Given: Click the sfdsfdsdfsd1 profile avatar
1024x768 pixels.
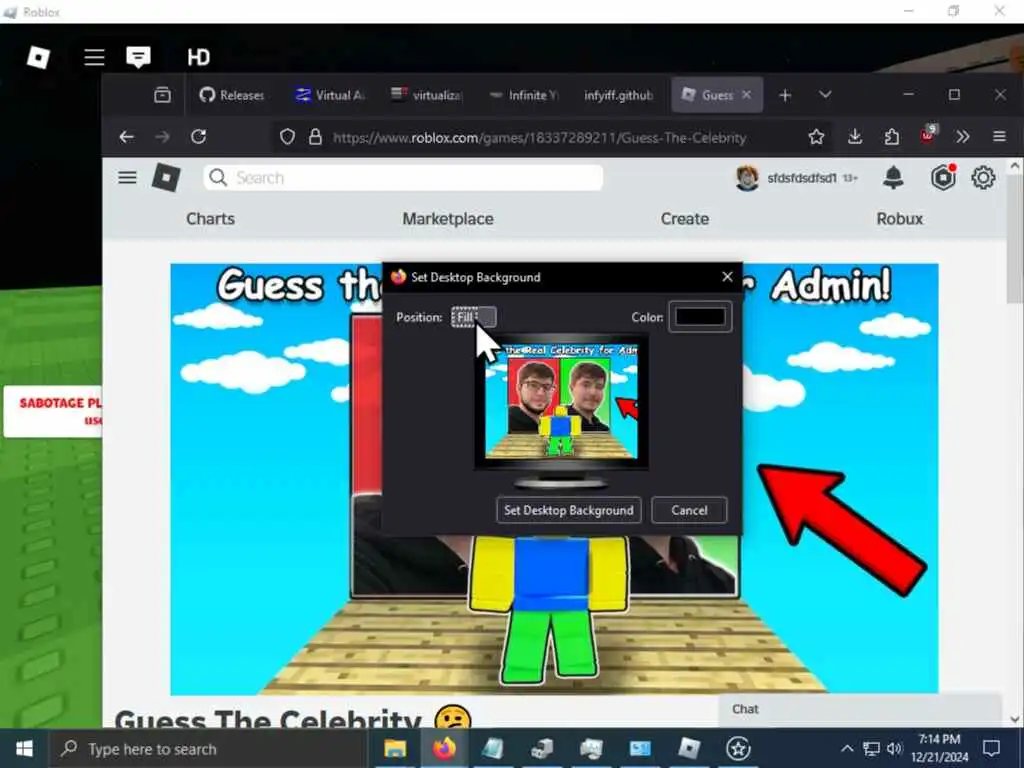Looking at the screenshot, I should (747, 178).
